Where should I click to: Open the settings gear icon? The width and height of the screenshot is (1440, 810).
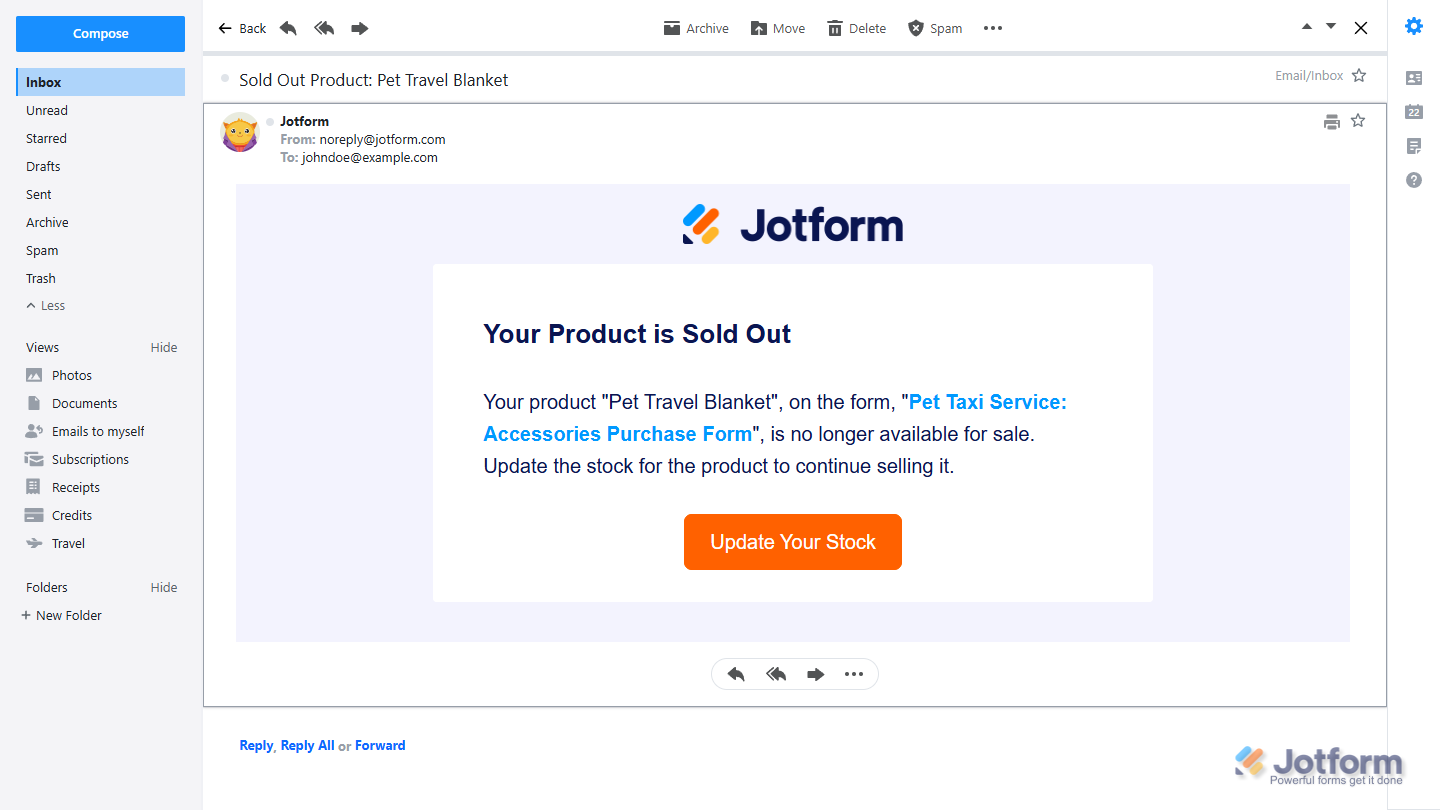pos(1414,27)
